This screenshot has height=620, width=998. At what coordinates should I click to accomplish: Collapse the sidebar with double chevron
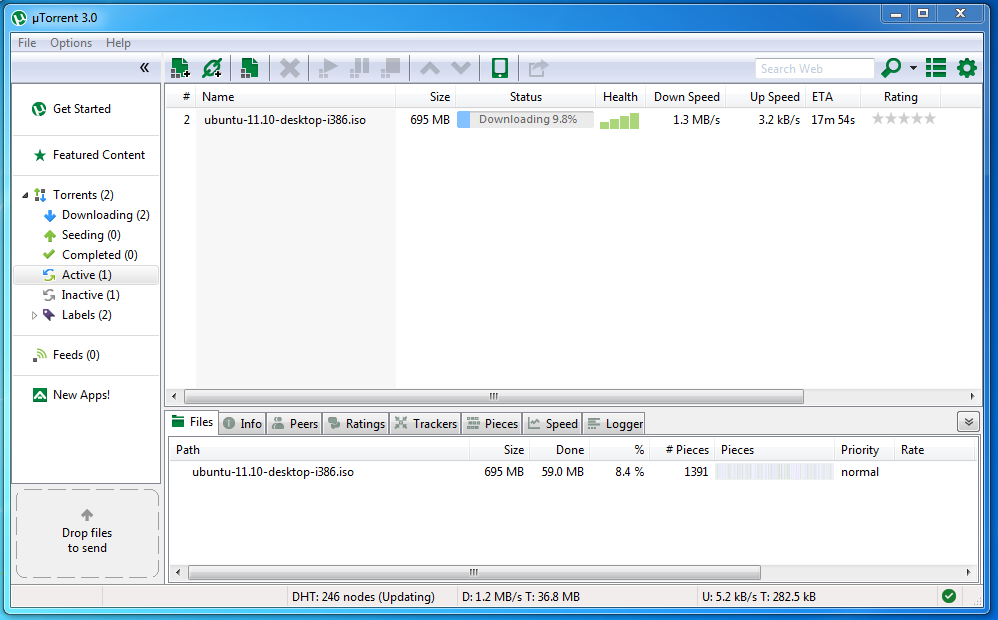click(x=144, y=67)
